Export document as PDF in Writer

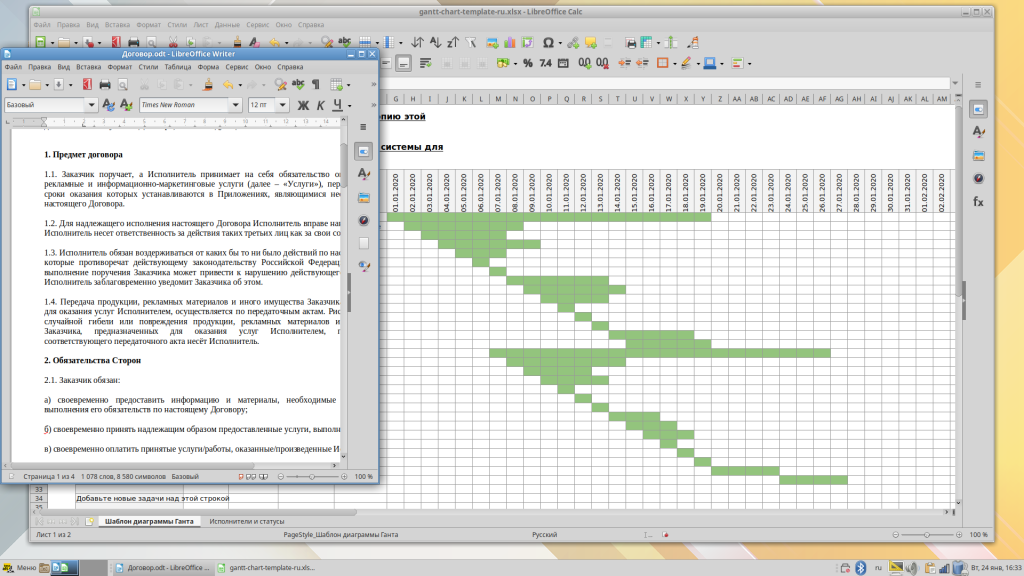tap(87, 85)
